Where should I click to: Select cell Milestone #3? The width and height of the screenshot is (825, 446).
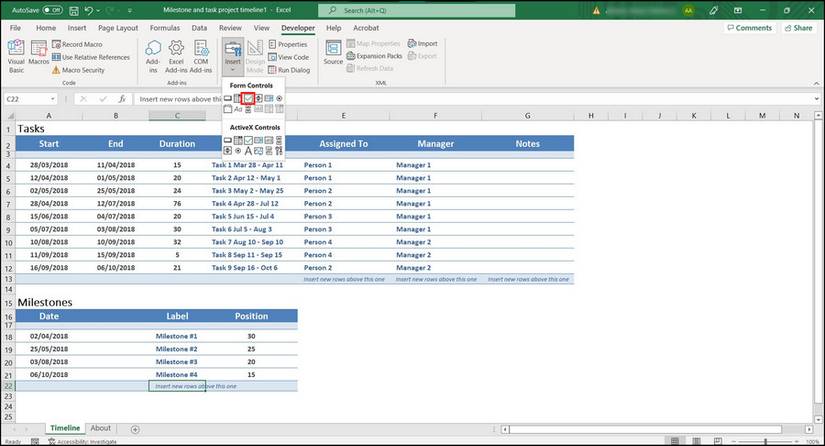[177, 361]
